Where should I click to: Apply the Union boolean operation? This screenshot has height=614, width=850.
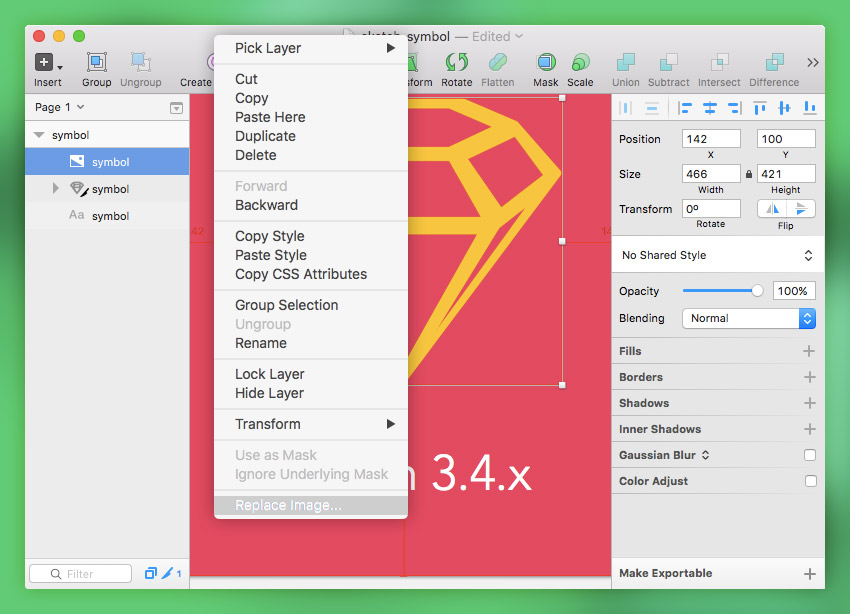click(x=625, y=63)
